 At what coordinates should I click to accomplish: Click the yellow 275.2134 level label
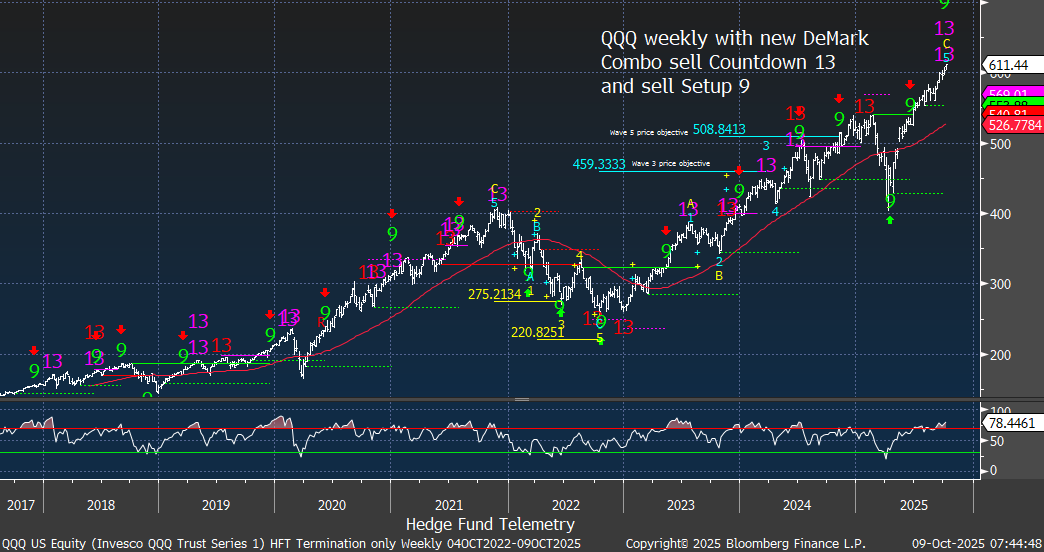point(494,294)
